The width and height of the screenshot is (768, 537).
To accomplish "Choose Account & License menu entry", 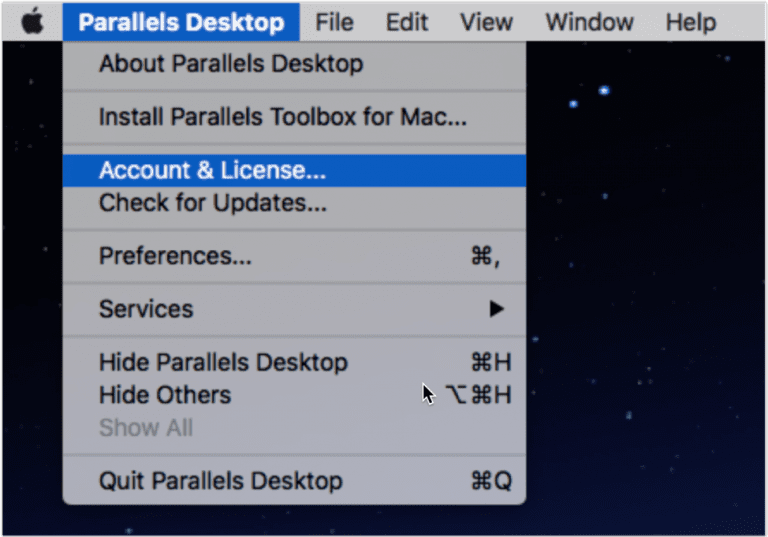I will pos(294,171).
